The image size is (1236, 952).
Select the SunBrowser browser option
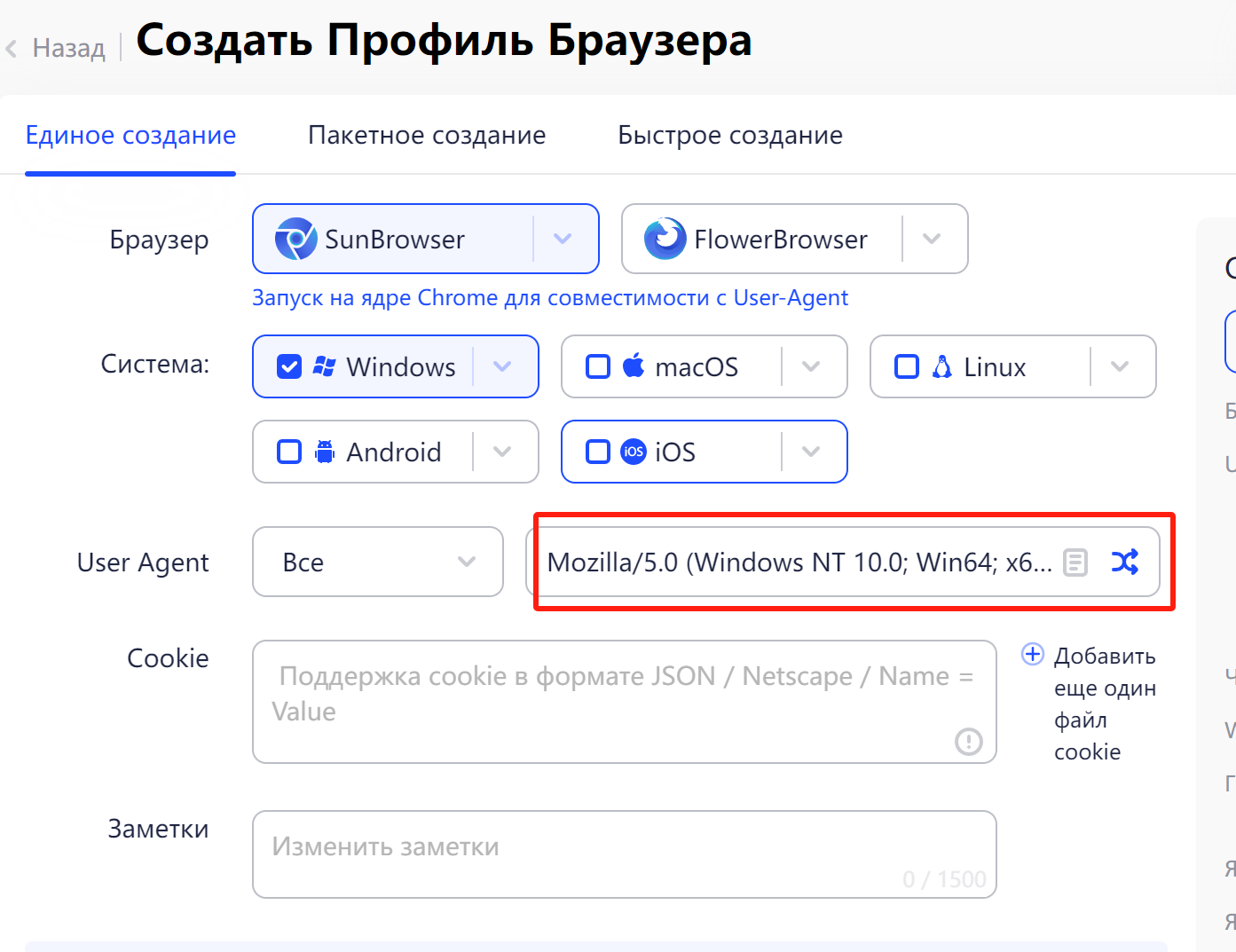pos(426,239)
